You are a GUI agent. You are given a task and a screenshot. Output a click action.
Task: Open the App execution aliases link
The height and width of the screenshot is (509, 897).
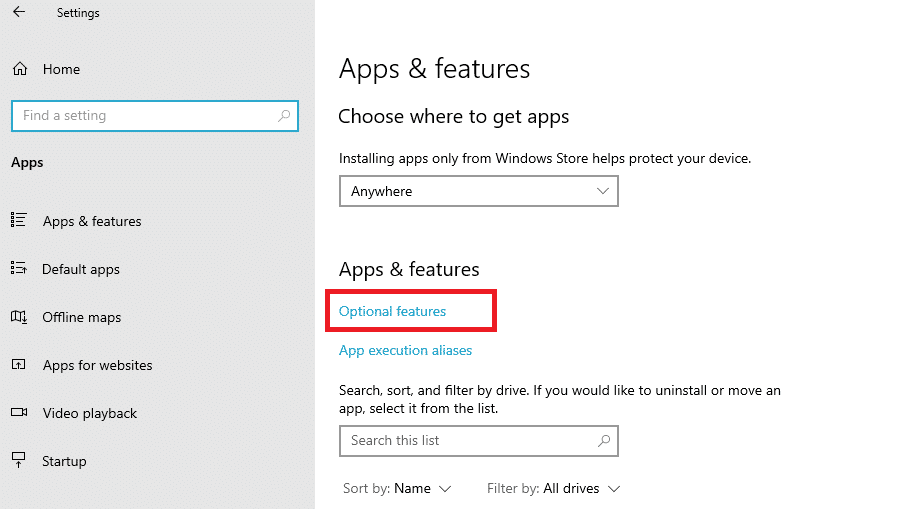(x=406, y=350)
